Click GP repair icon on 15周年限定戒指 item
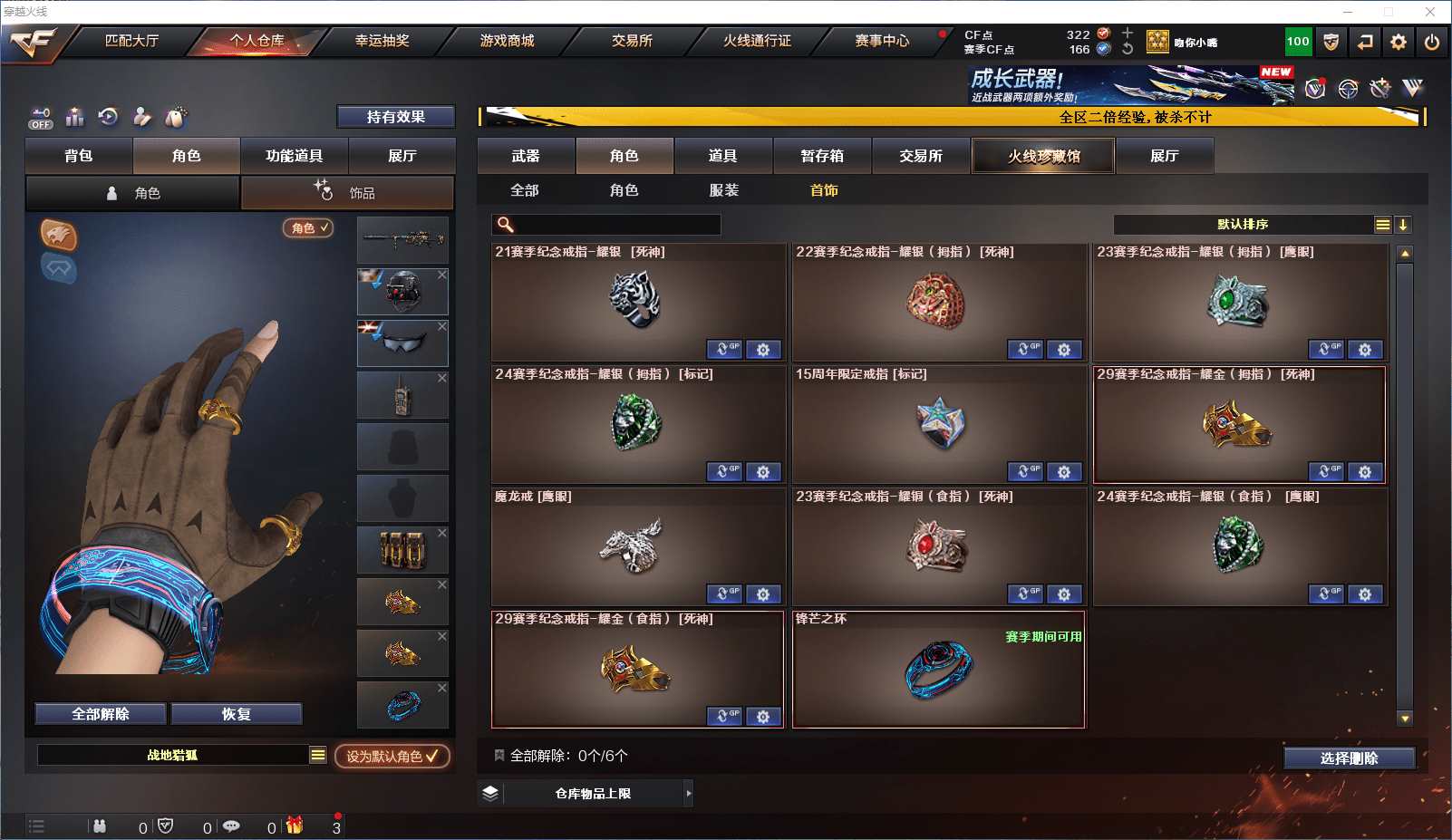 [1025, 472]
